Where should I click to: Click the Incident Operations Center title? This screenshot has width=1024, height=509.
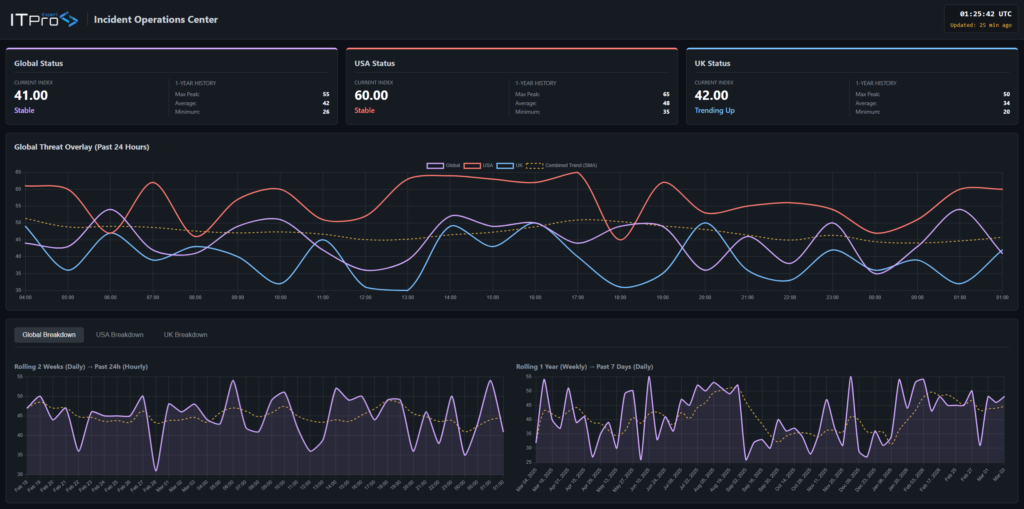pyautogui.click(x=155, y=19)
